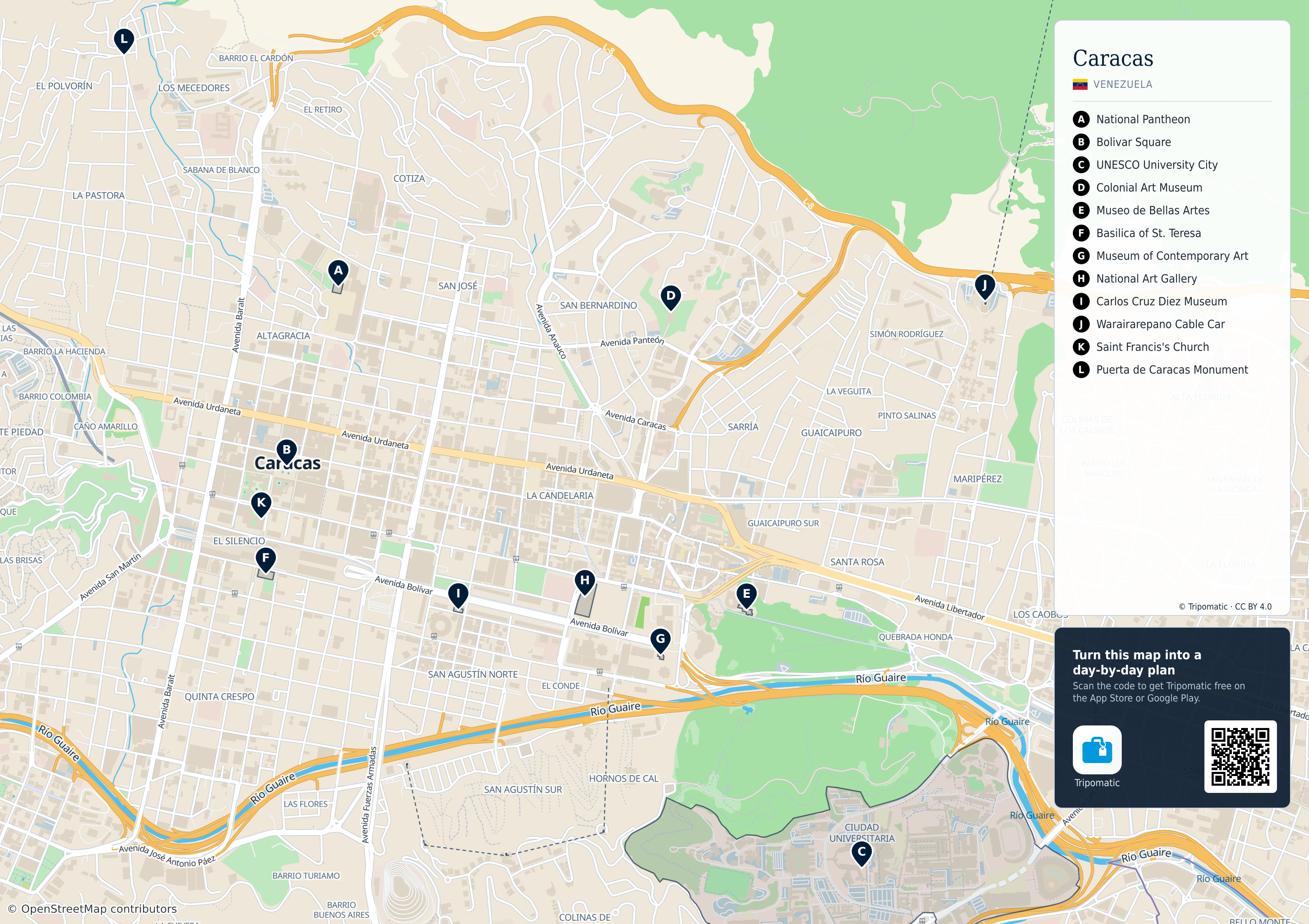Screen dimensions: 1309x924
Task: Click the Tripomatic CC BY 4.0 credit
Action: (1225, 607)
